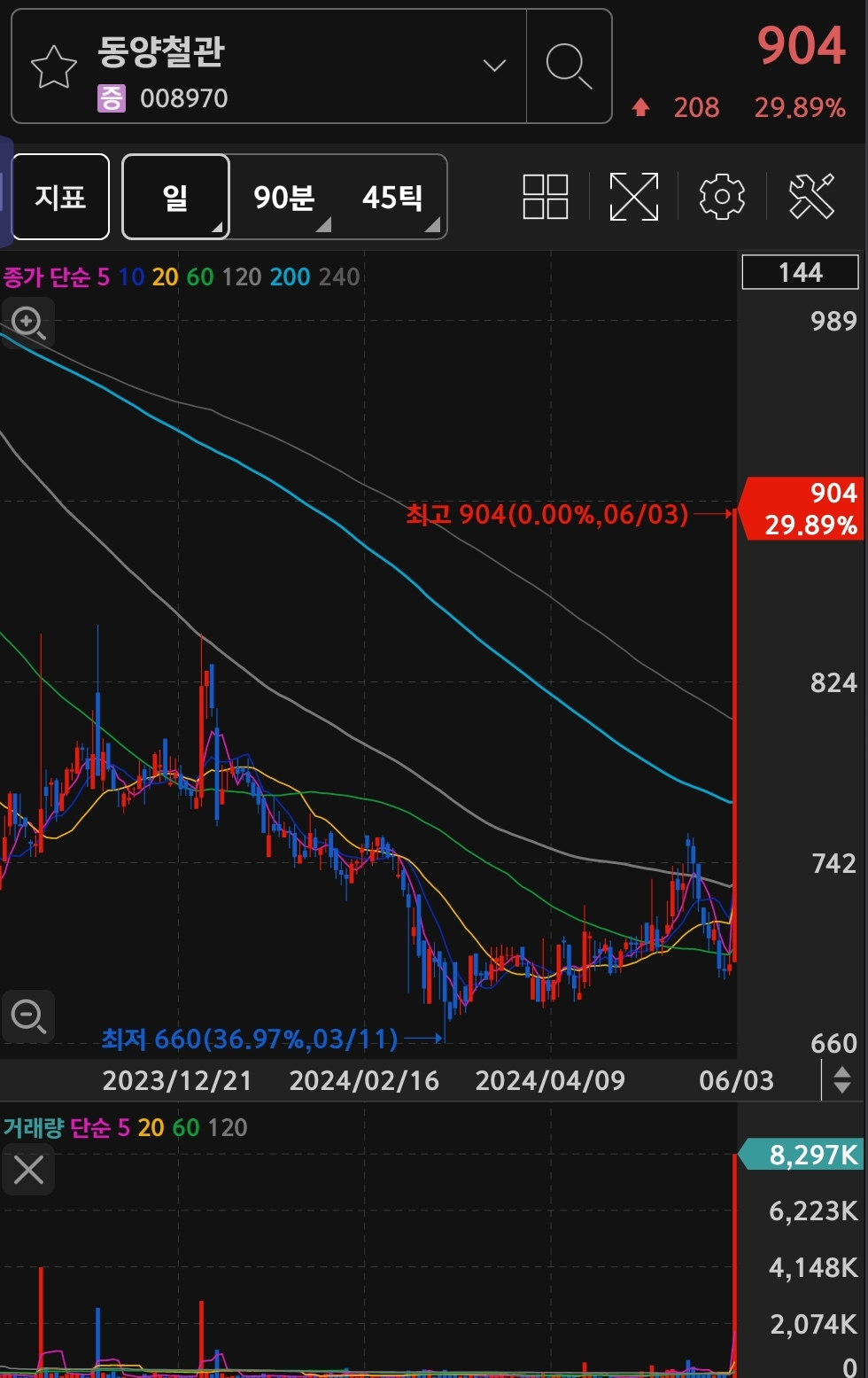The height and width of the screenshot is (1378, 868).
Task: Tap the 동양철관 stock name
Action: coord(161,52)
